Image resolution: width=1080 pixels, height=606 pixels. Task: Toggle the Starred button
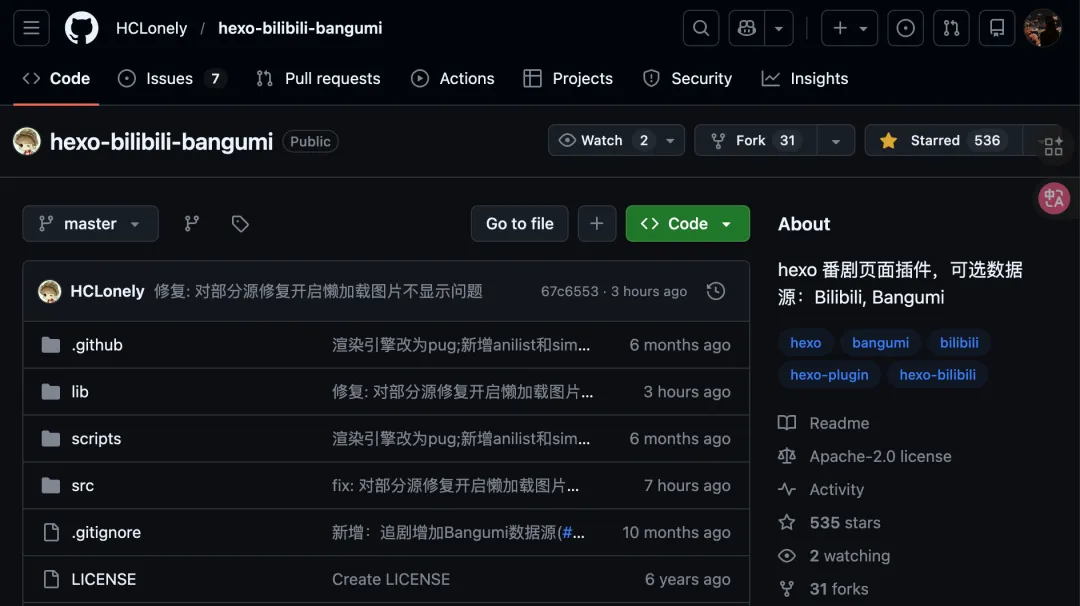pos(943,140)
